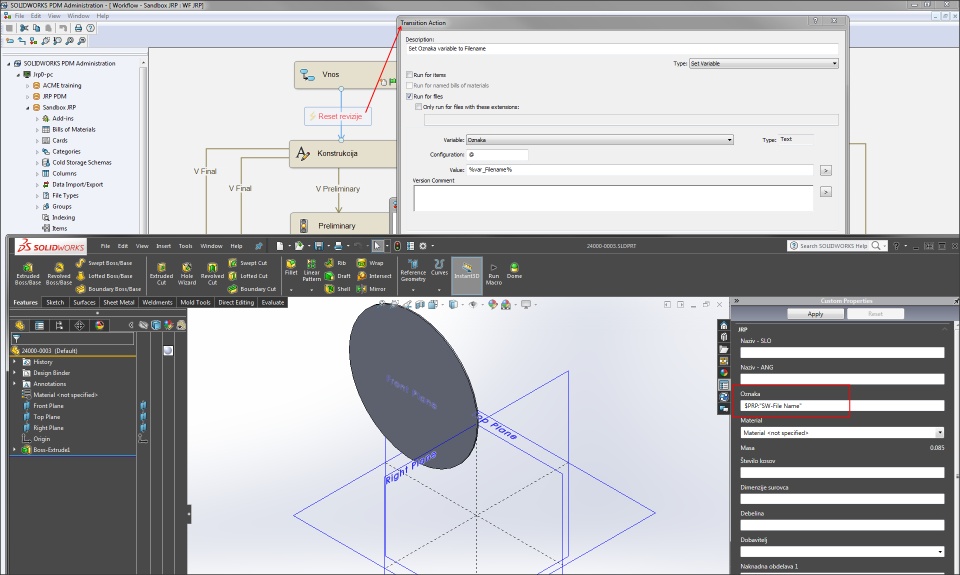Open SOLIDWORKS Insert menu
Viewport: 960px width, 575px height.
163,246
